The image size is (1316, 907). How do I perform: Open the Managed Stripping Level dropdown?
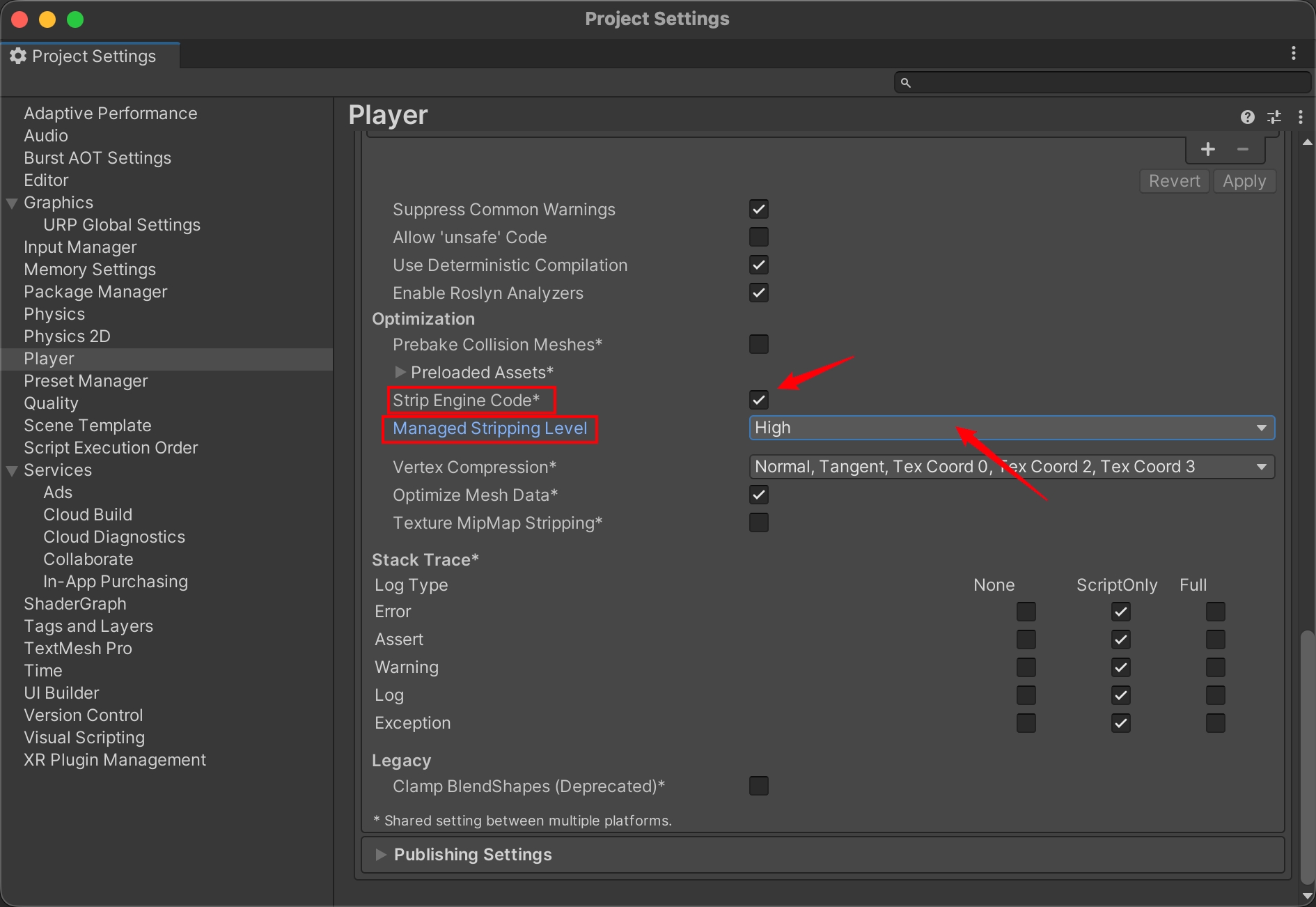1011,428
